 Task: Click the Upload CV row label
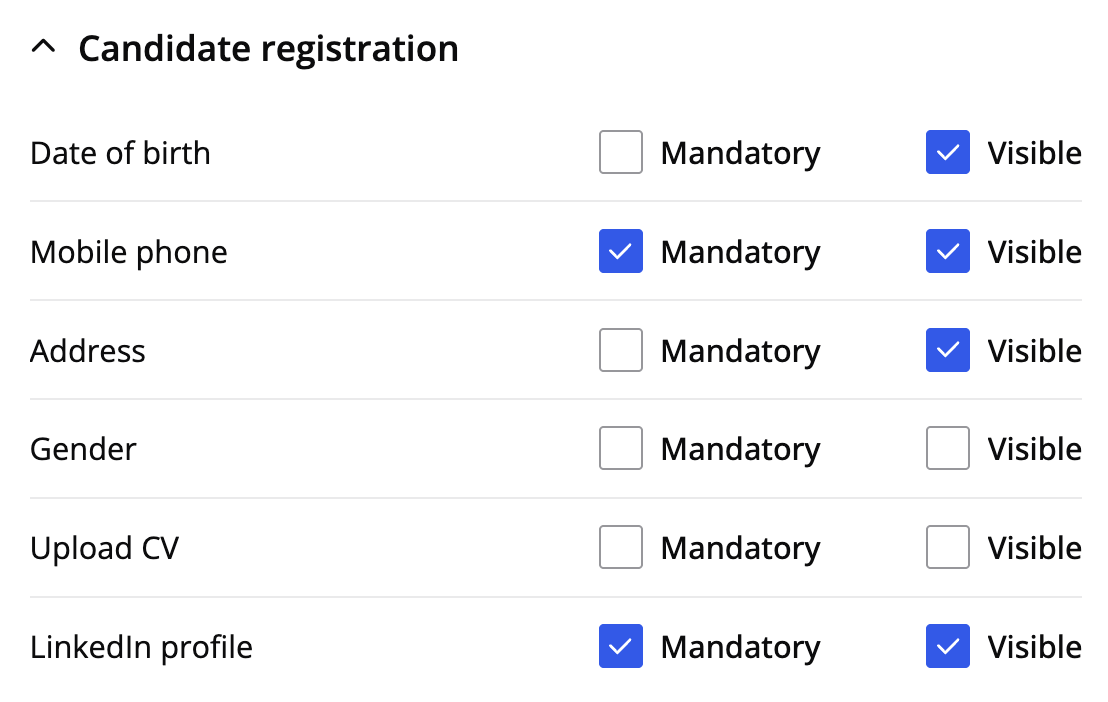point(104,548)
